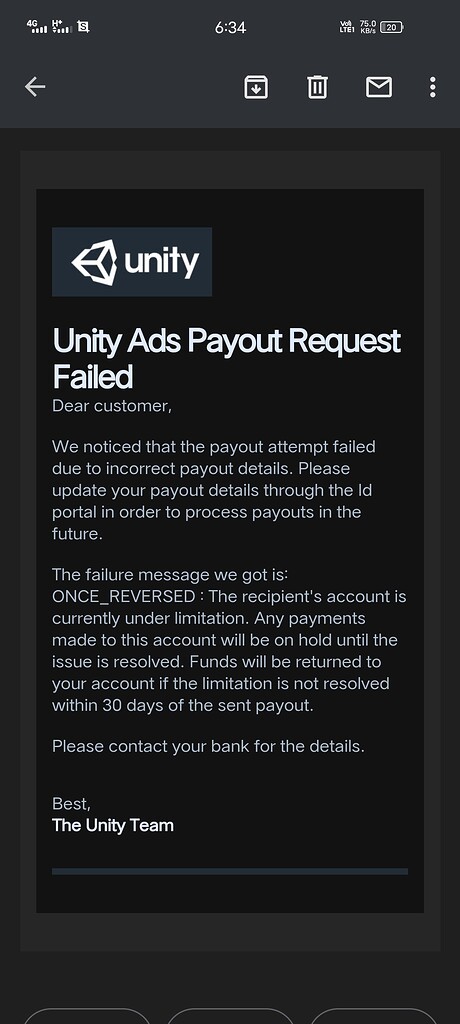
Task: Mark email as unread with the envelope icon
Action: pos(379,87)
